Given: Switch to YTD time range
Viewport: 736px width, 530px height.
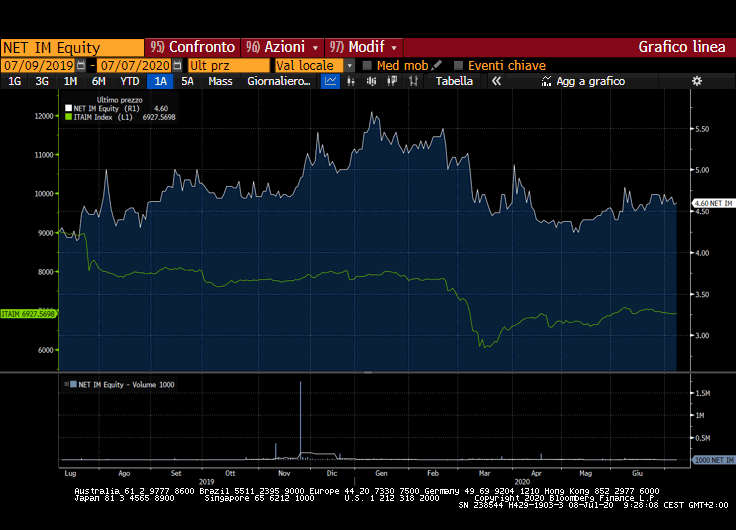Looking at the screenshot, I should (x=129, y=81).
